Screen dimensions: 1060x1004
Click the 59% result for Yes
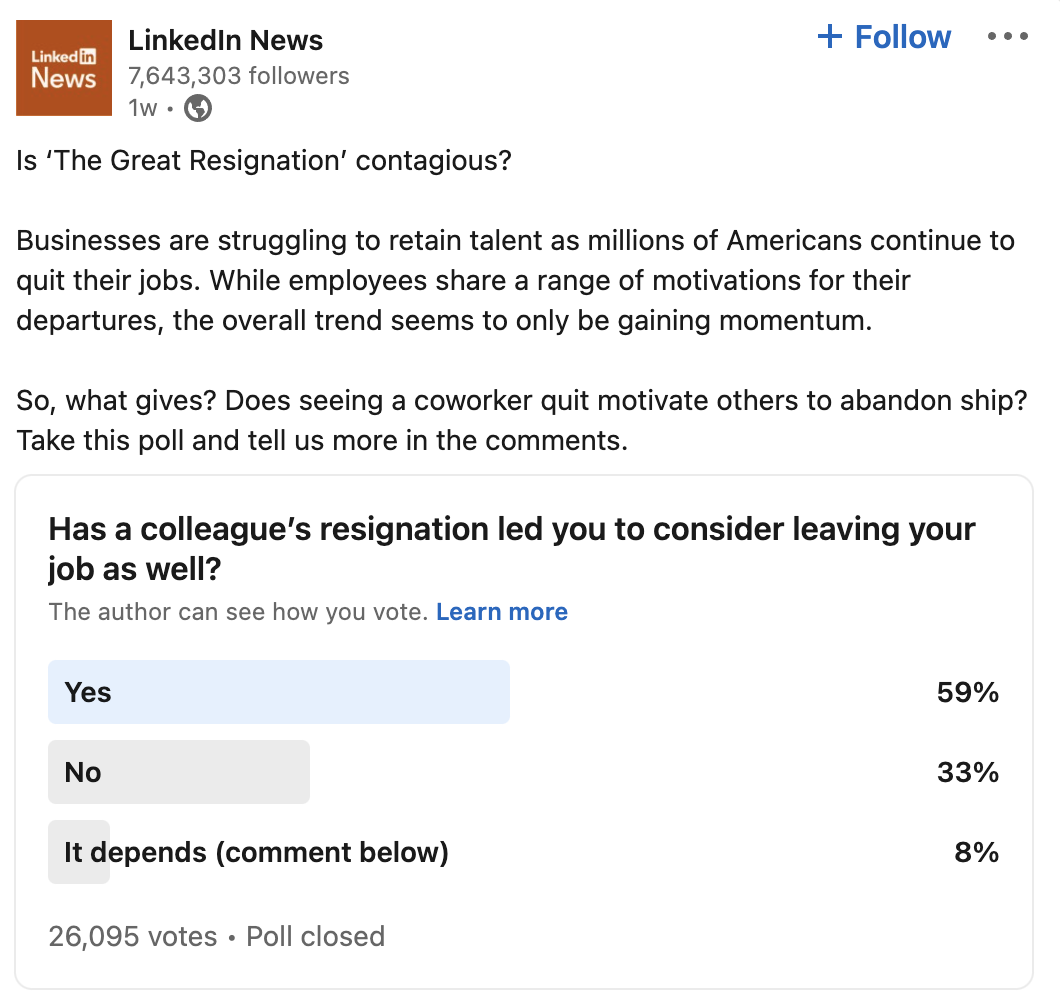(967, 692)
